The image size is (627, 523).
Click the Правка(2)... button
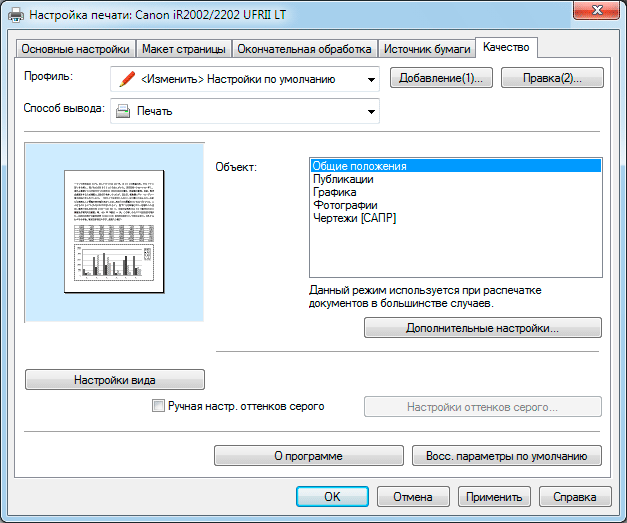[x=552, y=78]
